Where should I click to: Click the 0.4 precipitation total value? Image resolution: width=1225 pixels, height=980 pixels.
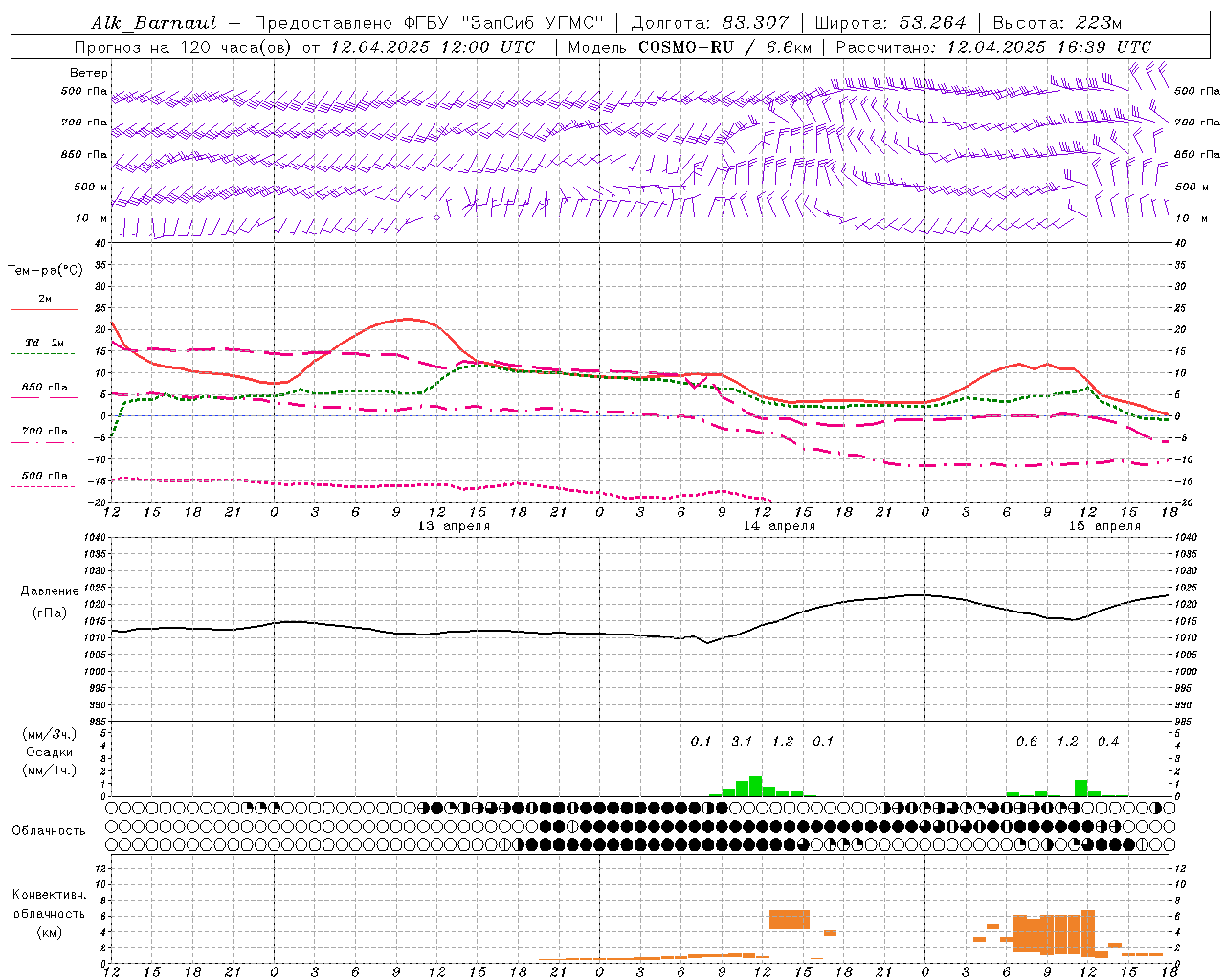pyautogui.click(x=1108, y=741)
